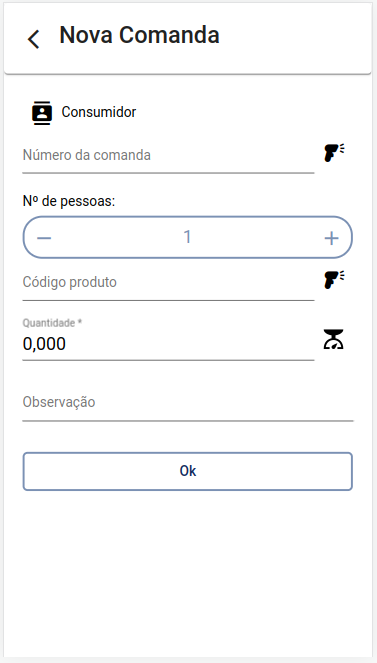
Task: Scan the product code with the barcode reader
Action: pyautogui.click(x=334, y=279)
